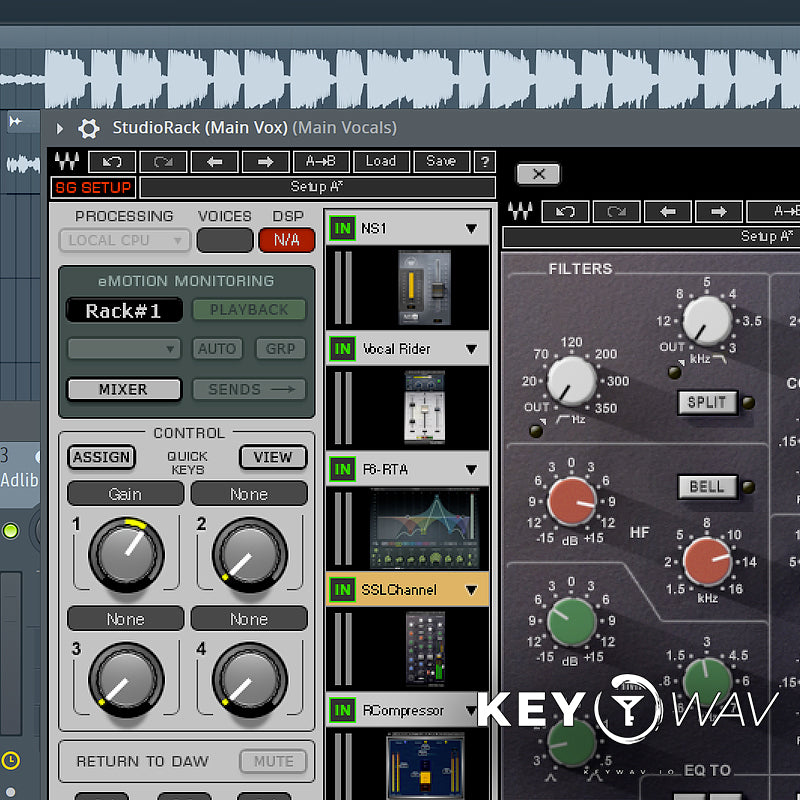Open the F6-RTA plugin thumbnail

tap(424, 528)
